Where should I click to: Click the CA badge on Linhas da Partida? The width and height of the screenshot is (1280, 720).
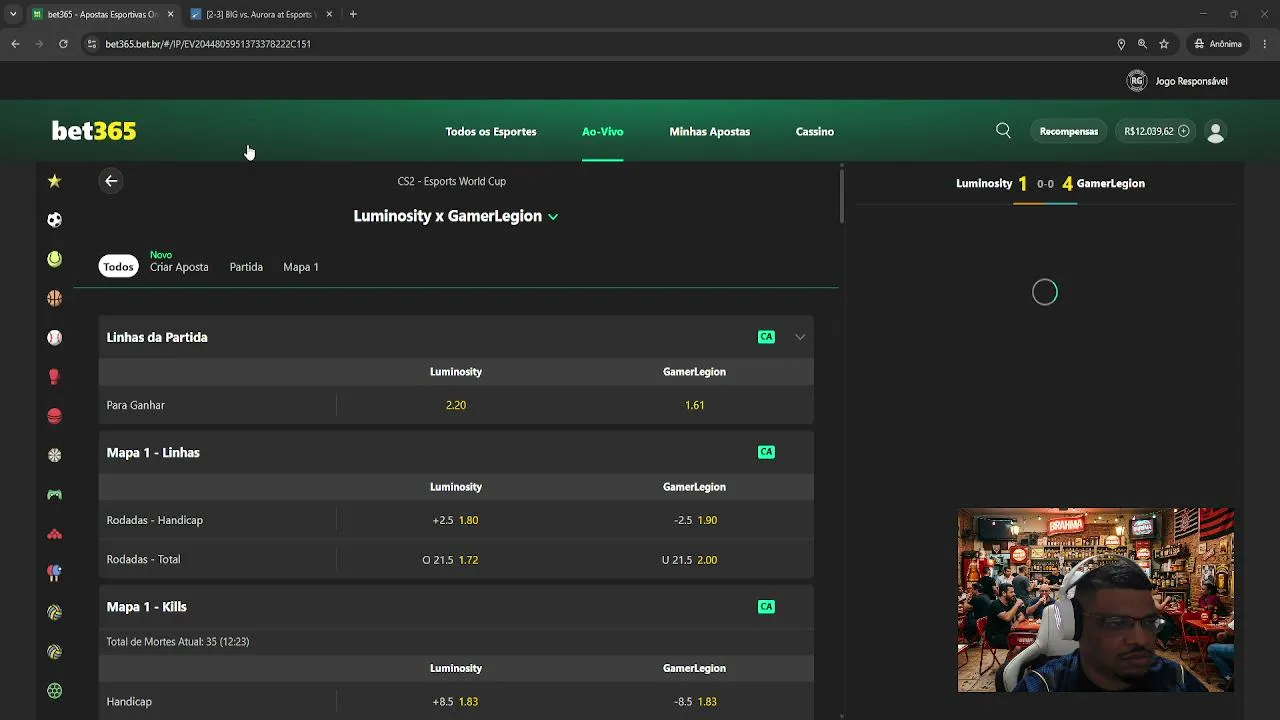click(766, 337)
